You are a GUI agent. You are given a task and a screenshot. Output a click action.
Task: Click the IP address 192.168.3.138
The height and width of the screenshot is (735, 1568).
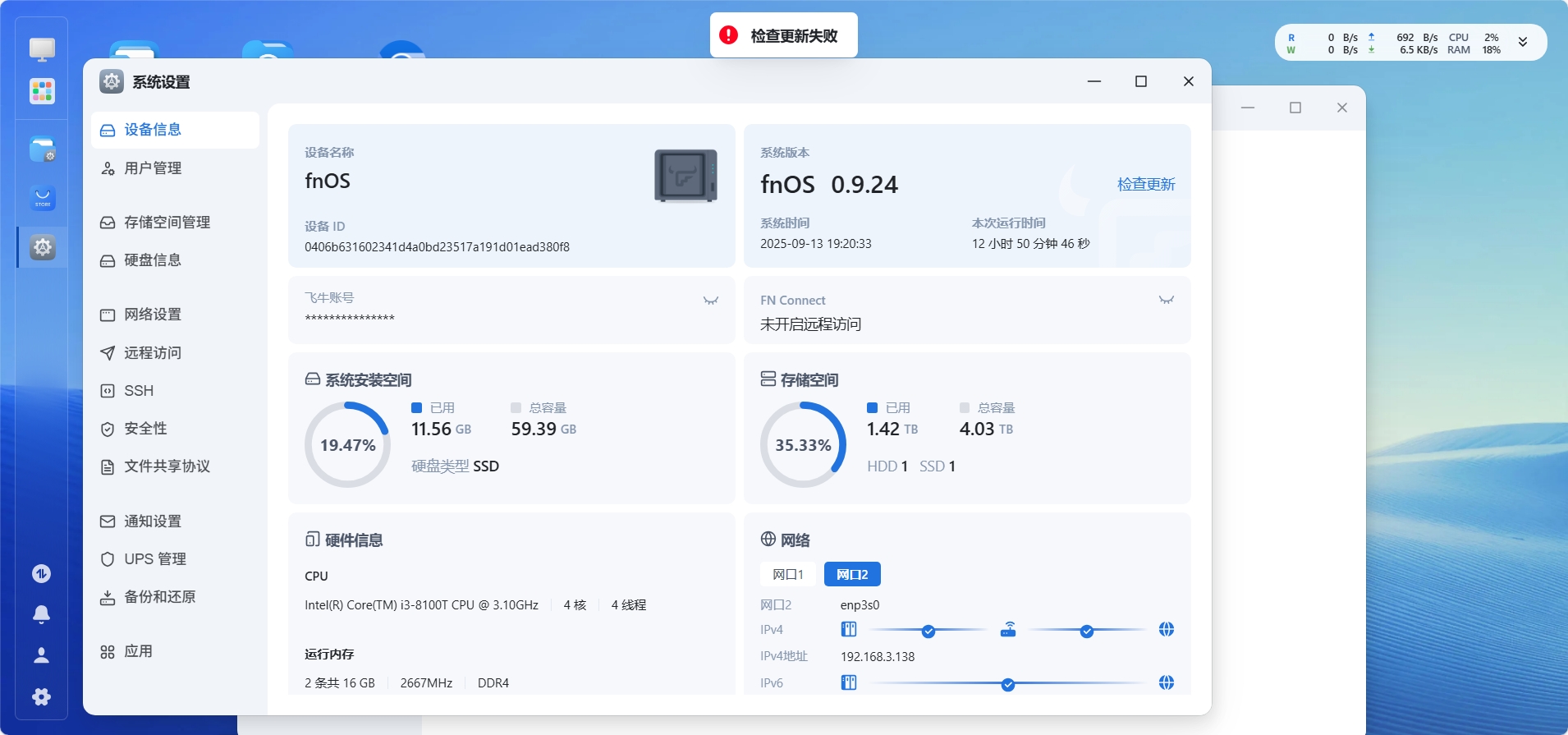(x=878, y=657)
